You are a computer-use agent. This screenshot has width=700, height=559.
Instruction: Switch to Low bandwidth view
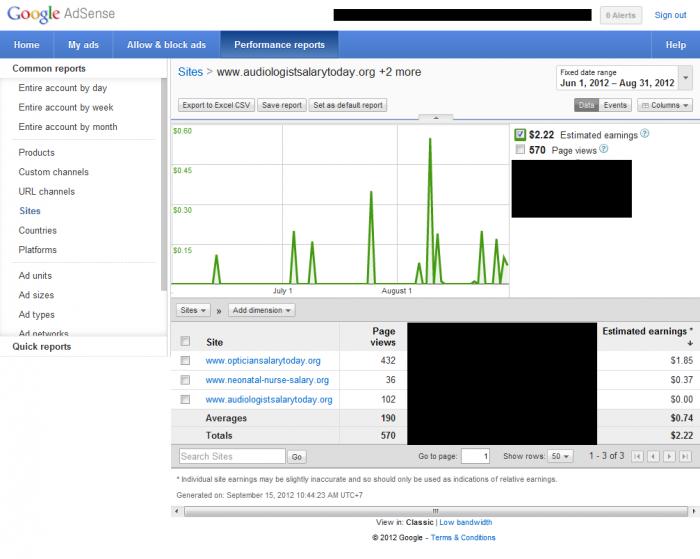(x=466, y=522)
